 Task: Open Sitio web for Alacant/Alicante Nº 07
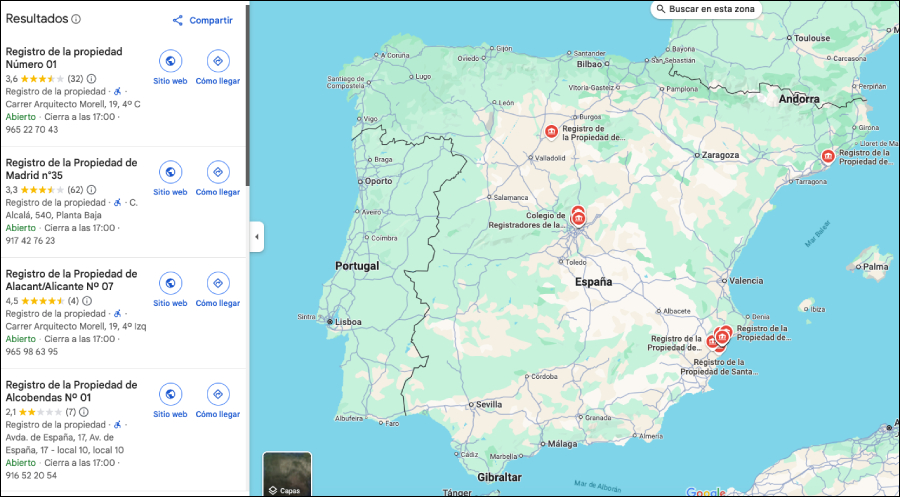coord(170,290)
